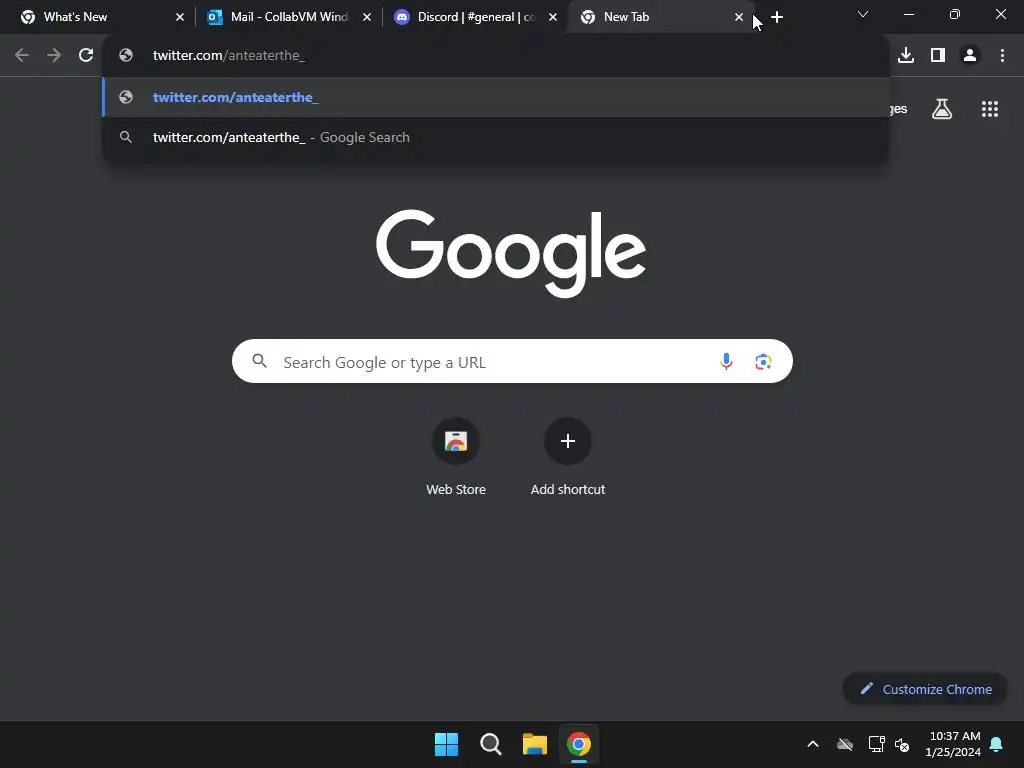Click the muted volume tray icon
Screen dimensions: 1024x768
tap(902, 744)
